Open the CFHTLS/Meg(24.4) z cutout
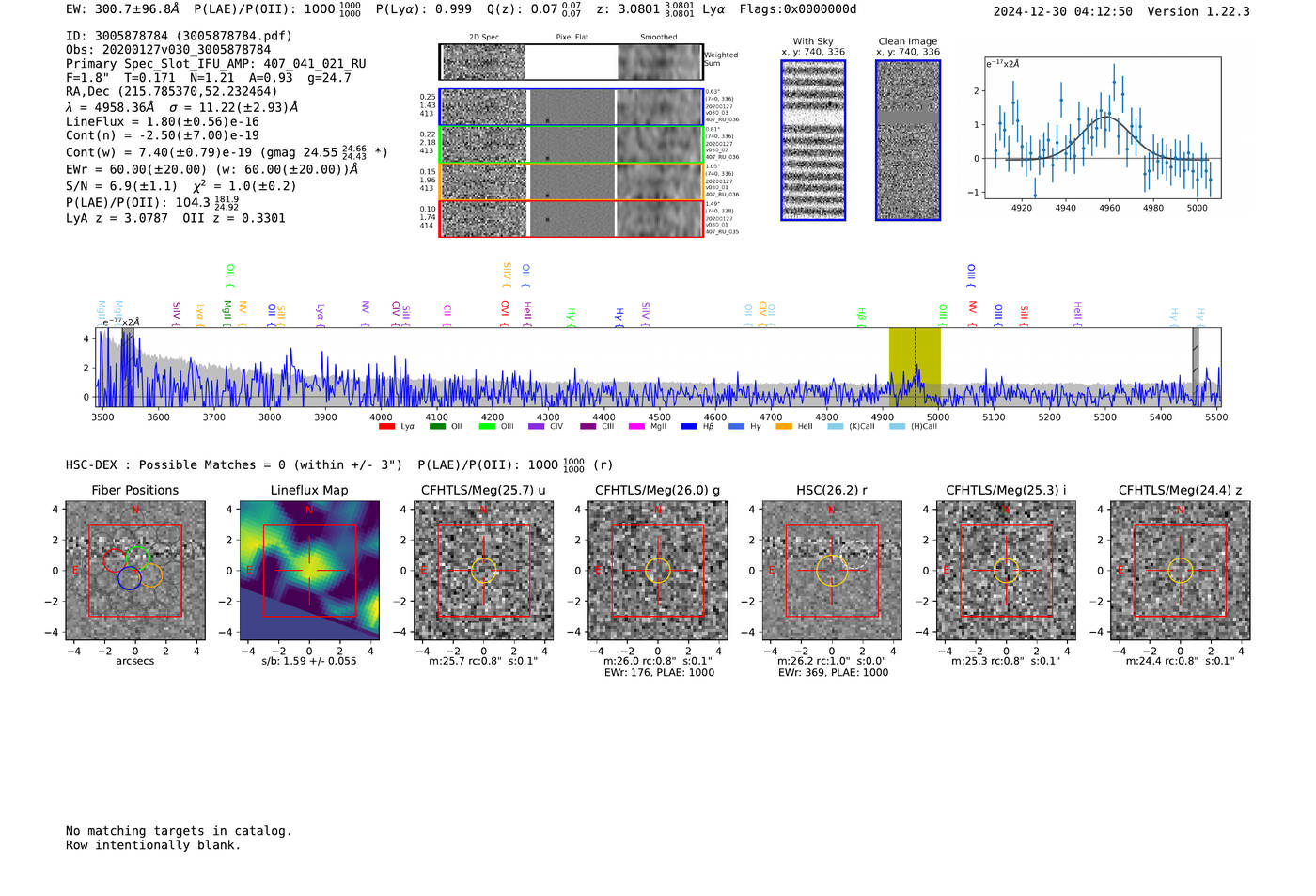The height and width of the screenshot is (896, 1316). point(1181,571)
